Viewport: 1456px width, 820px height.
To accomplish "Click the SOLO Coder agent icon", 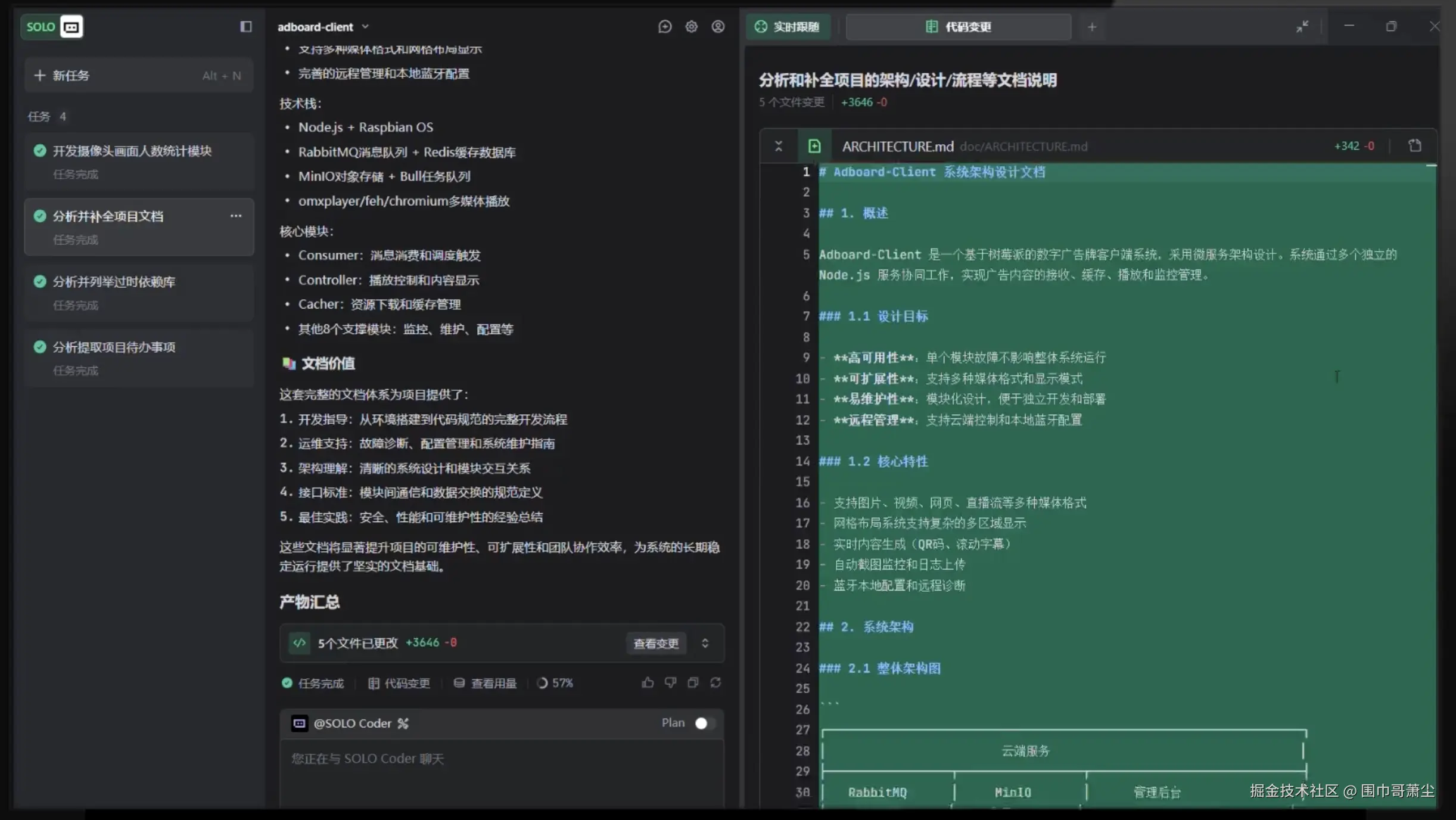I will 299,723.
